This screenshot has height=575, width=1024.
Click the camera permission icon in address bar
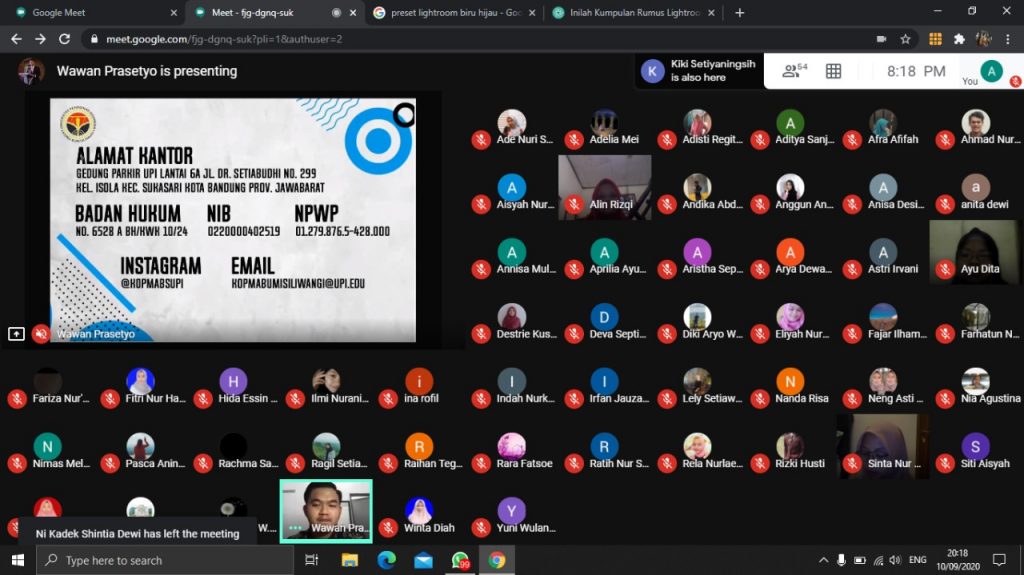pyautogui.click(x=881, y=39)
